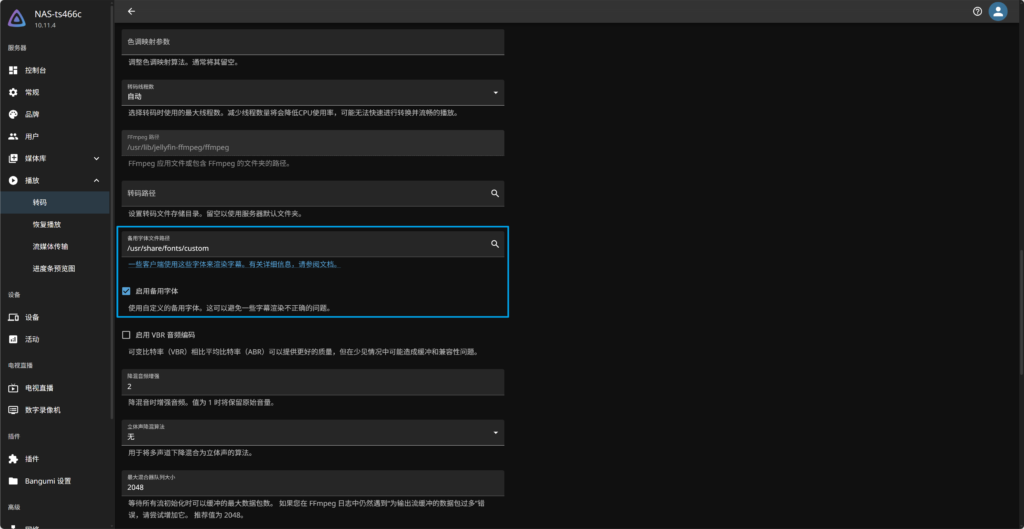1024x529 pixels.
Task: Browse folders for 转码路径 using search icon
Action: point(494,193)
